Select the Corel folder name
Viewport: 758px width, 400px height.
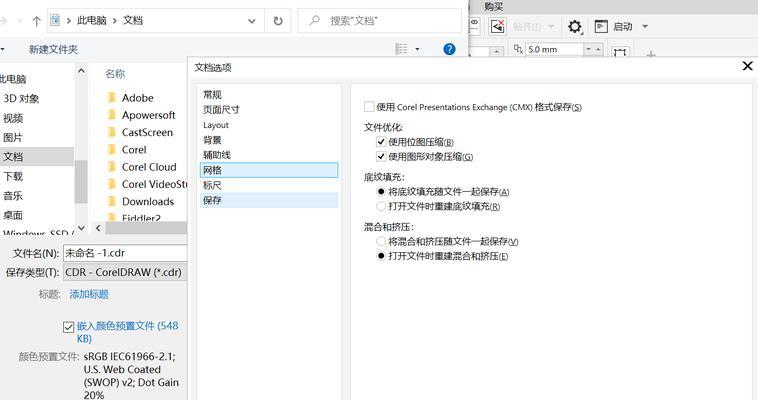tap(134, 150)
